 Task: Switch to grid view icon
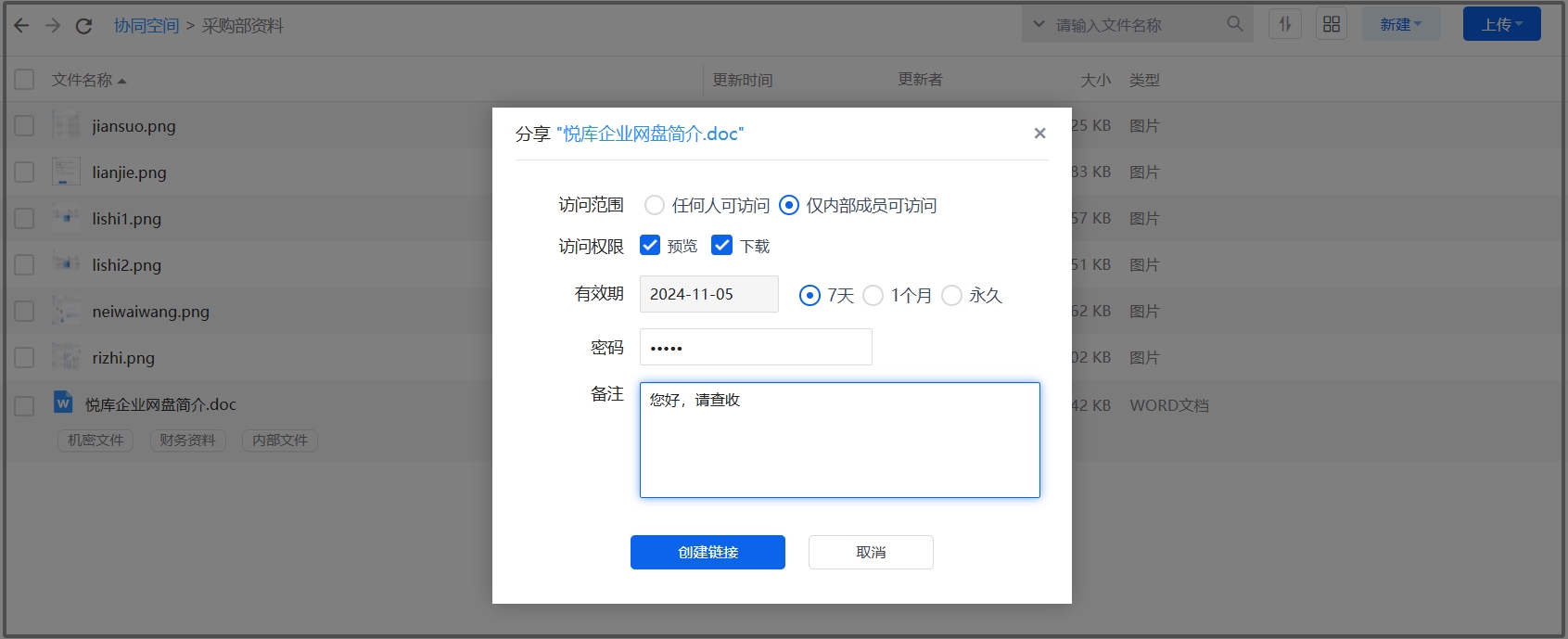[1331, 24]
